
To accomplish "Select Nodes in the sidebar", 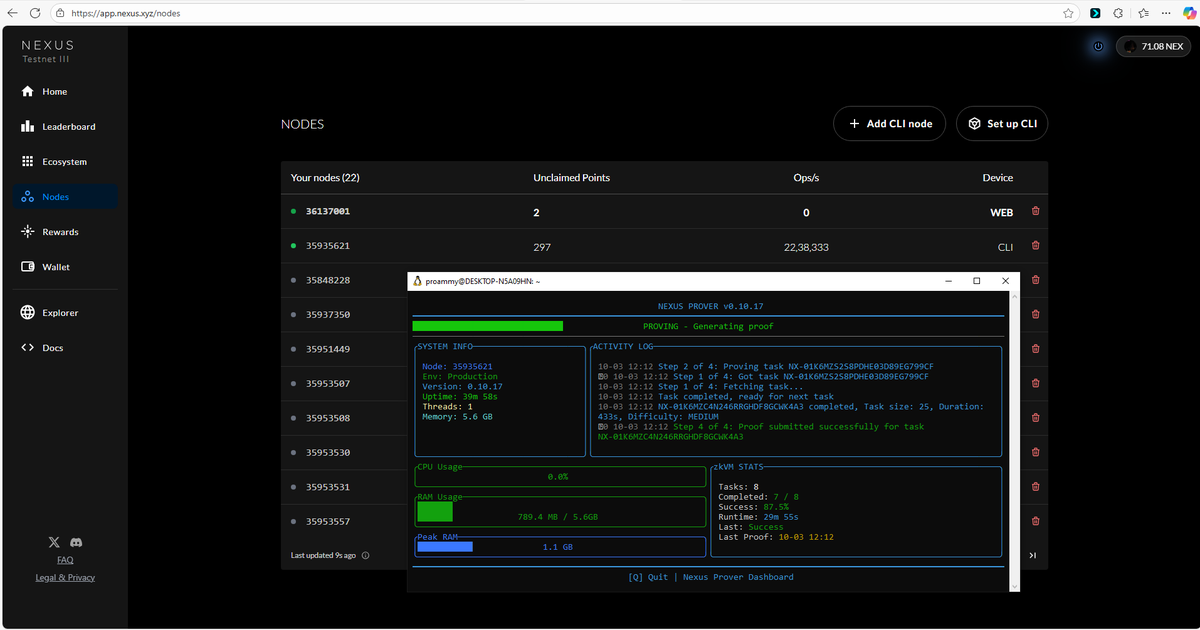I will 66,197.
